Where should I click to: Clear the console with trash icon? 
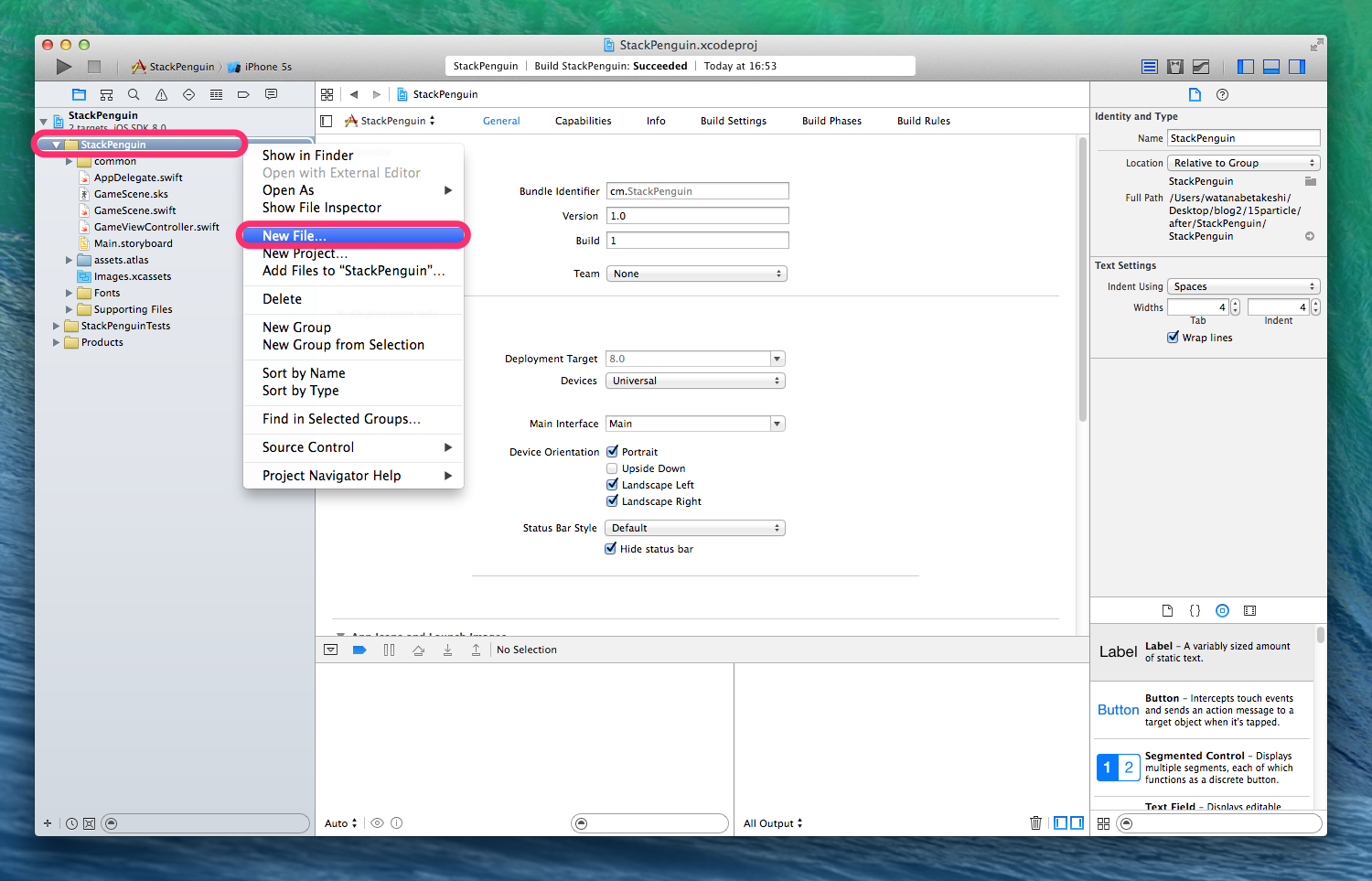pos(1035,822)
